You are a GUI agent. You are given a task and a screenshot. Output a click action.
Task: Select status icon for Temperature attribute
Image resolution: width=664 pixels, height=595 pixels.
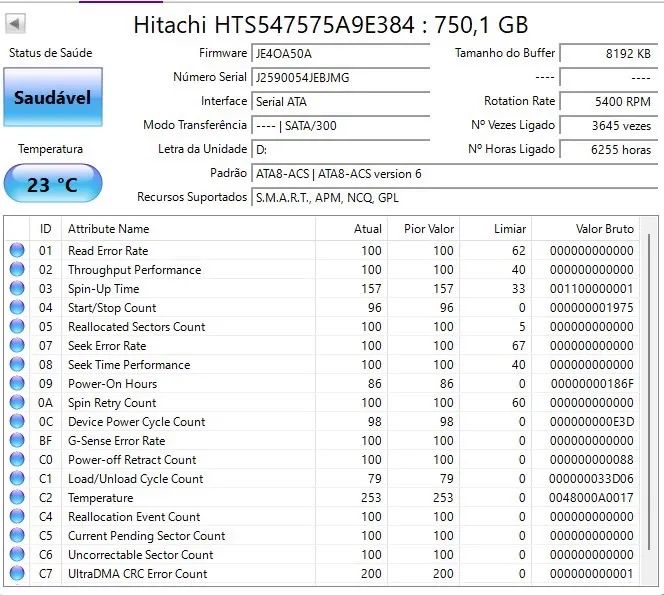17,498
